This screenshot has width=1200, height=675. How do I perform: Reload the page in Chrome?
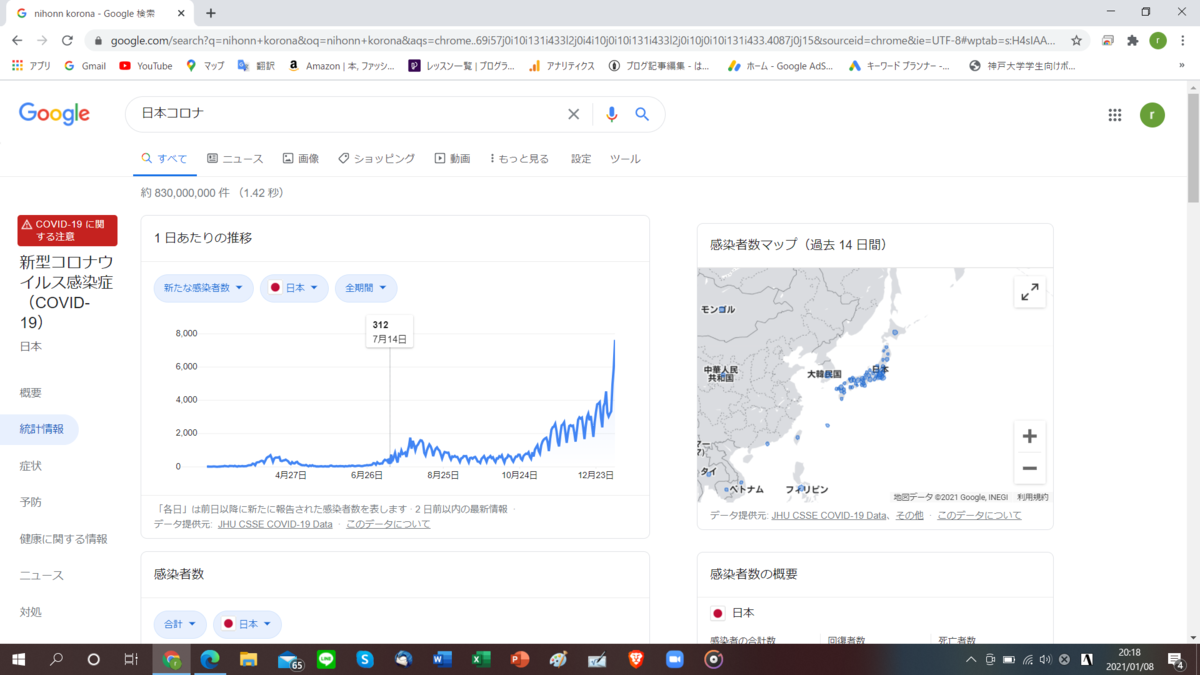tap(67, 40)
